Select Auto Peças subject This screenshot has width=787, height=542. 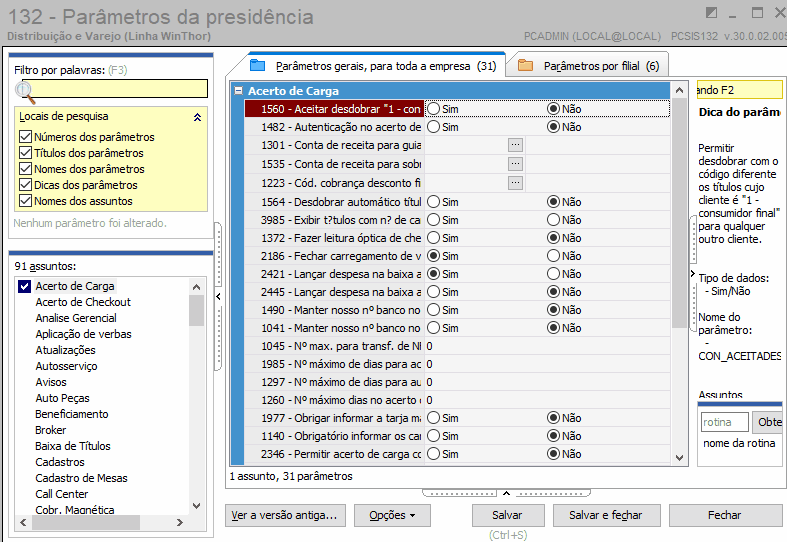(62, 398)
